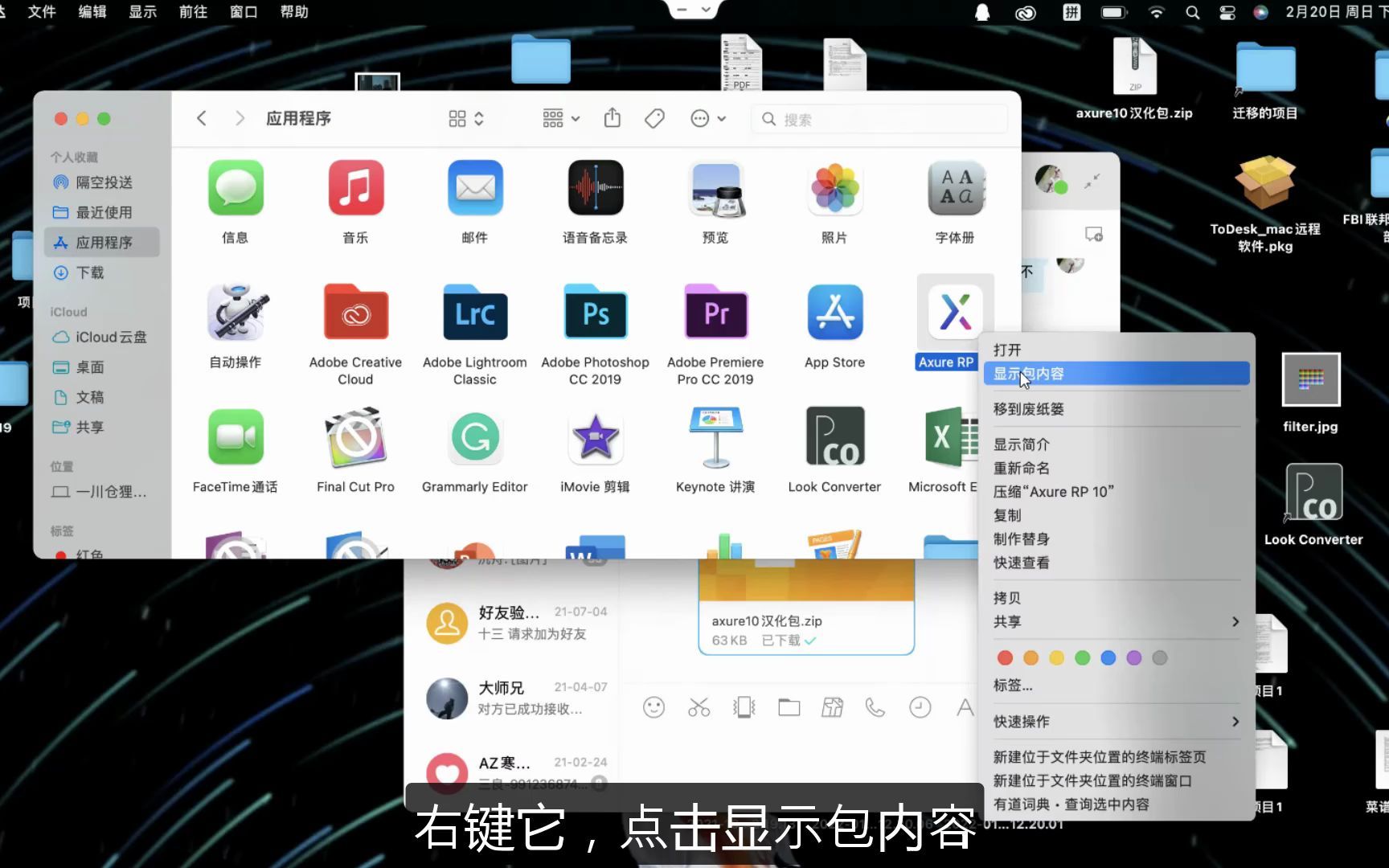This screenshot has height=868, width=1389.
Task: Choose 显示包内容 in the context menu
Action: tap(1116, 374)
